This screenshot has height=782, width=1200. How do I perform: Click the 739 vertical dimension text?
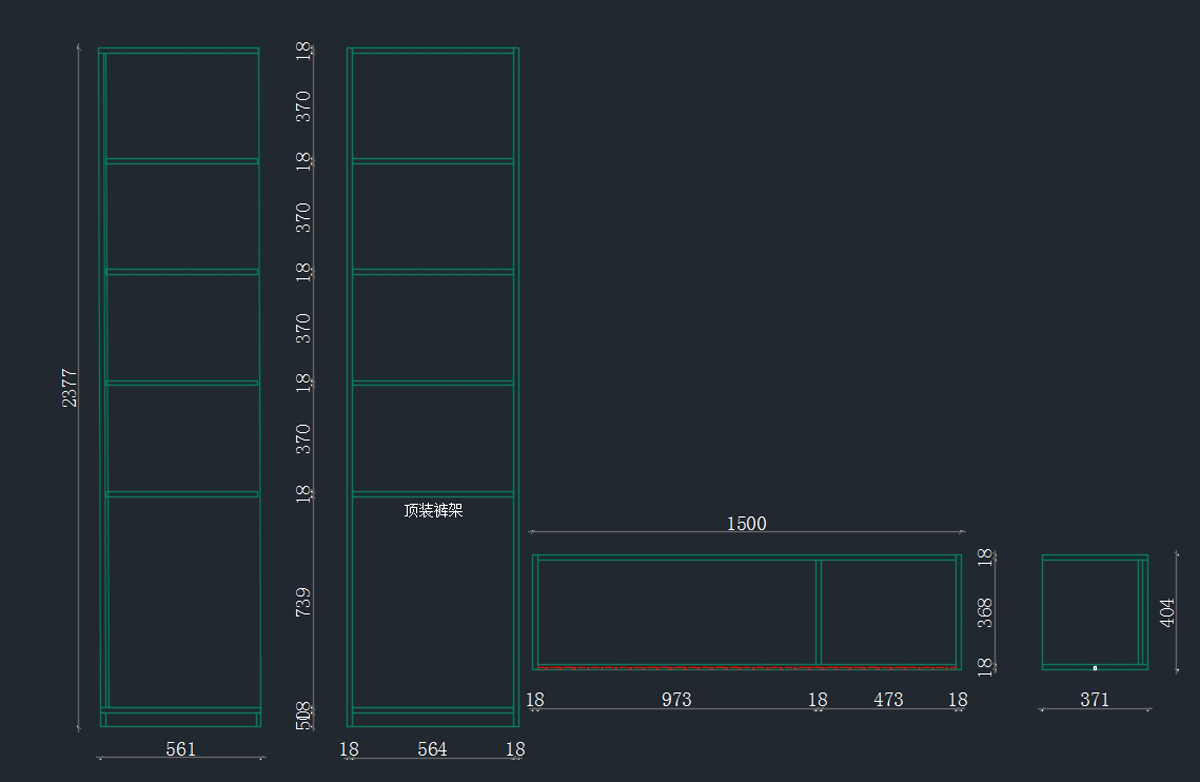304,601
